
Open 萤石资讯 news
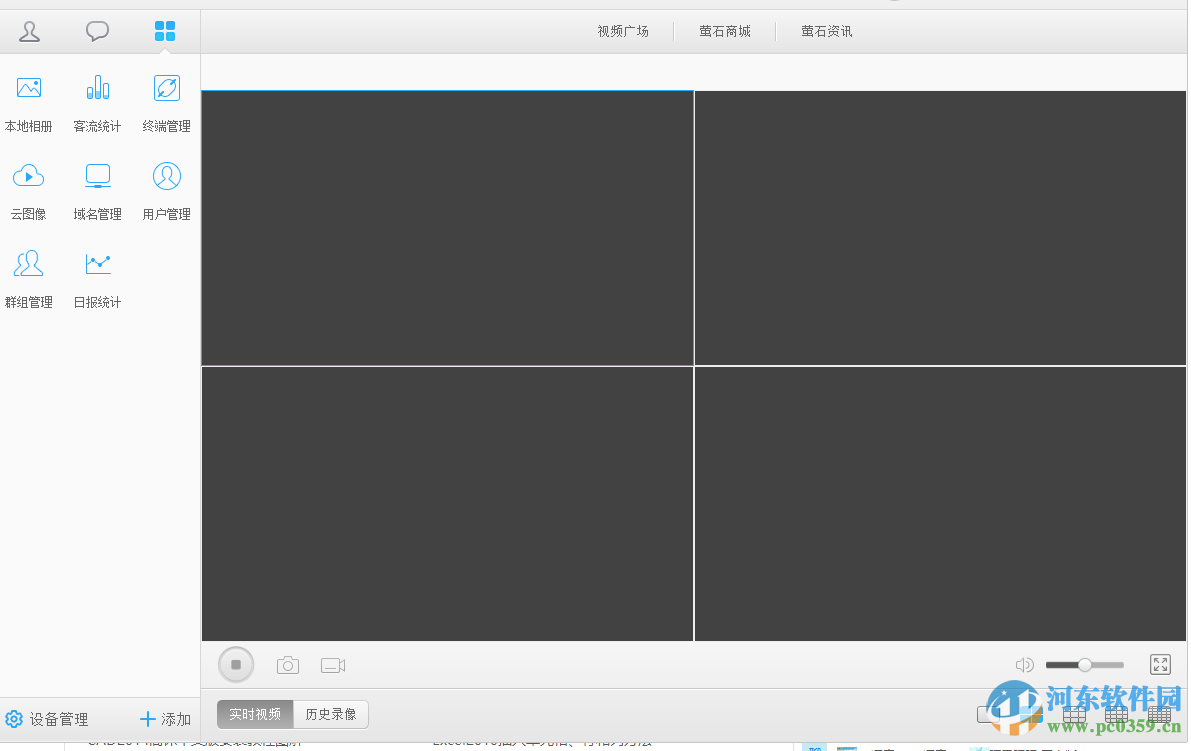(826, 31)
